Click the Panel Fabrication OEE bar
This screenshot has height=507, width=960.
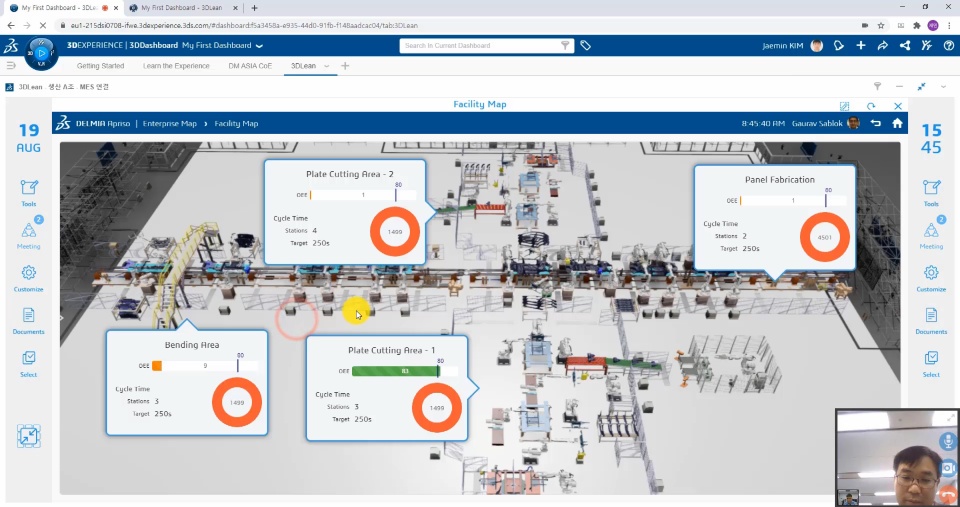[793, 200]
